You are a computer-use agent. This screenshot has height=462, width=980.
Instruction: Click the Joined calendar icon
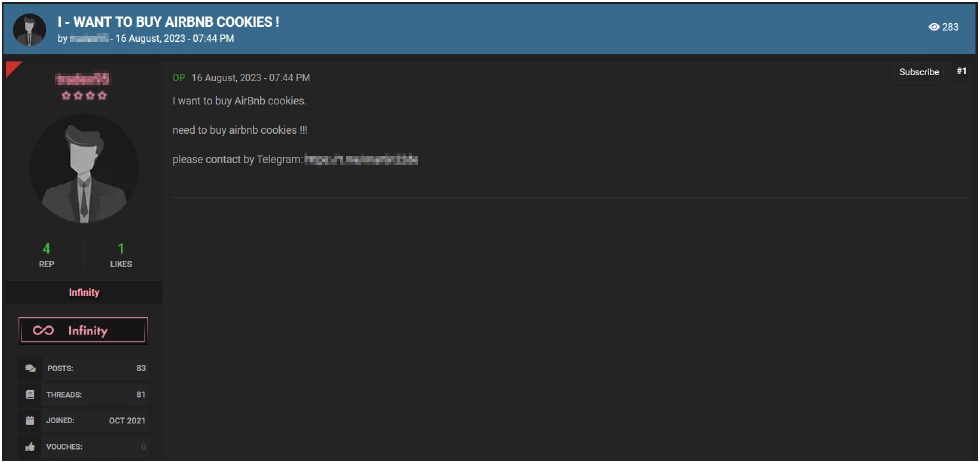click(x=30, y=420)
